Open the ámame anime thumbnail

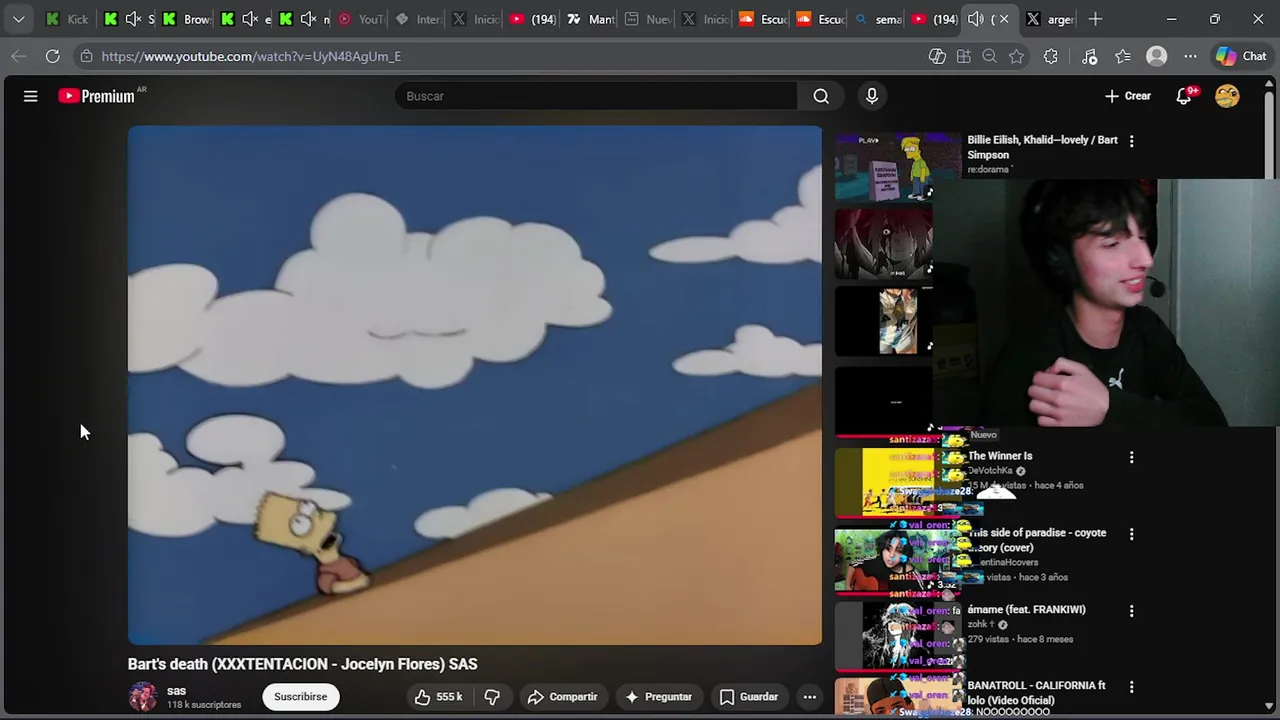(898, 636)
